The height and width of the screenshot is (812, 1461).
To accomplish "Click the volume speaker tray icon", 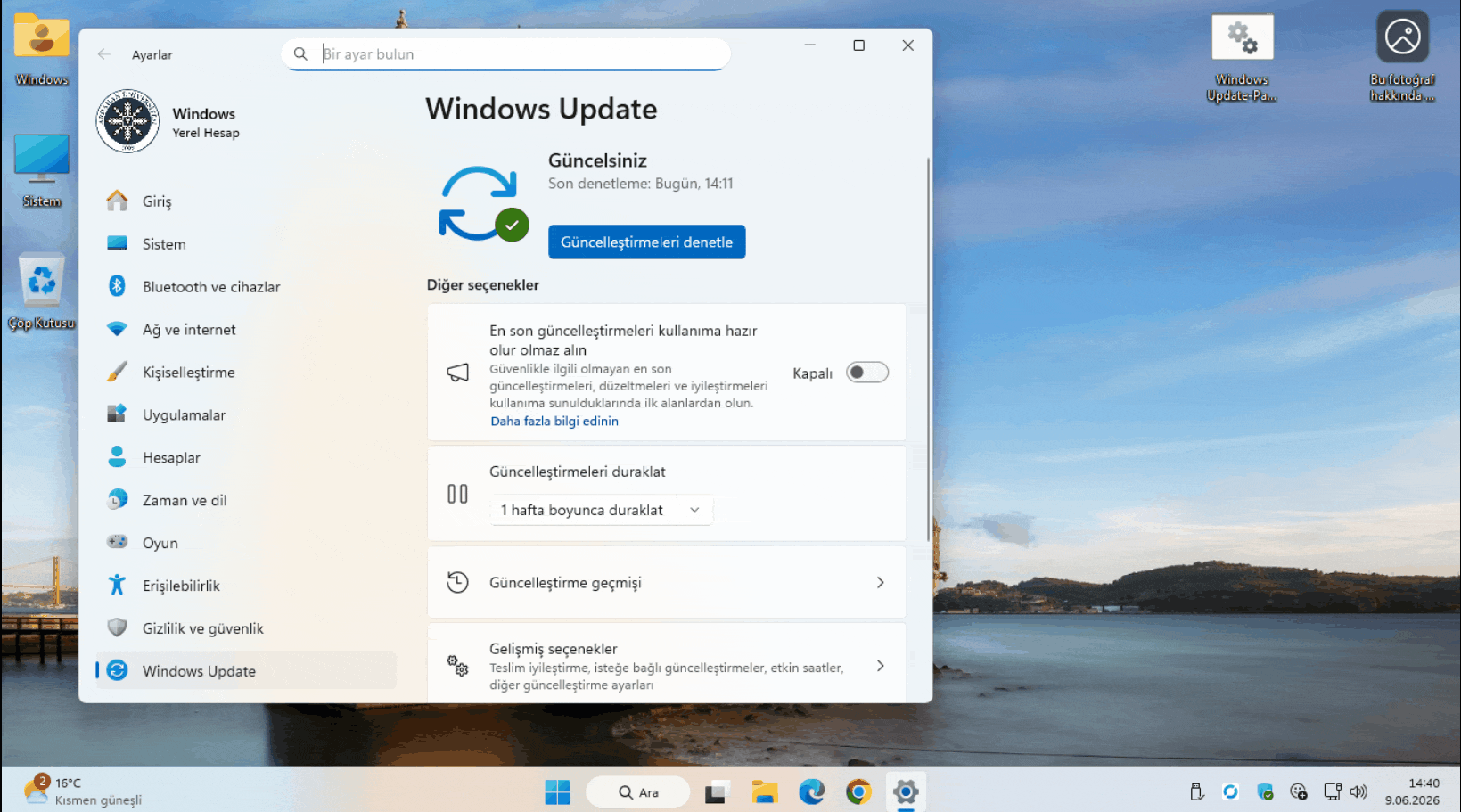I will tap(1358, 791).
